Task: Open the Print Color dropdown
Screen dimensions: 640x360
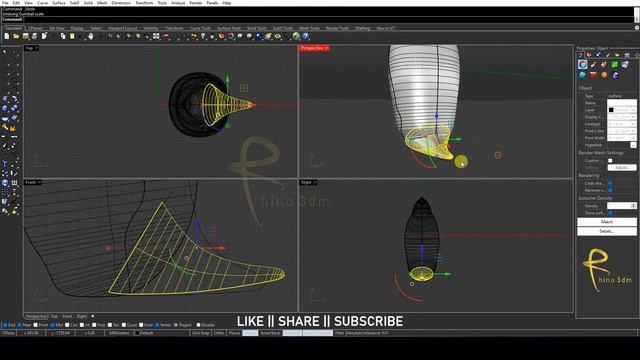Action: [633, 131]
